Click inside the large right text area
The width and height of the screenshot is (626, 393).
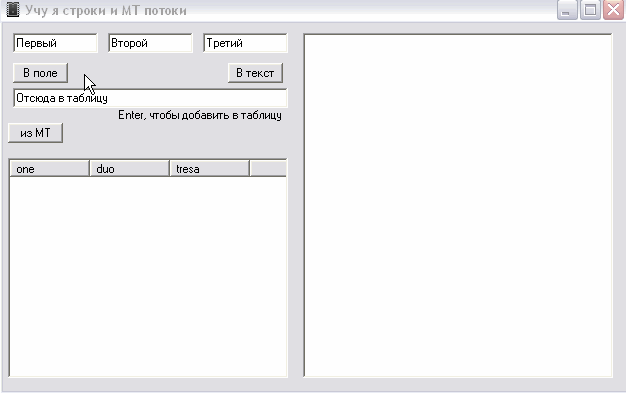(458, 205)
